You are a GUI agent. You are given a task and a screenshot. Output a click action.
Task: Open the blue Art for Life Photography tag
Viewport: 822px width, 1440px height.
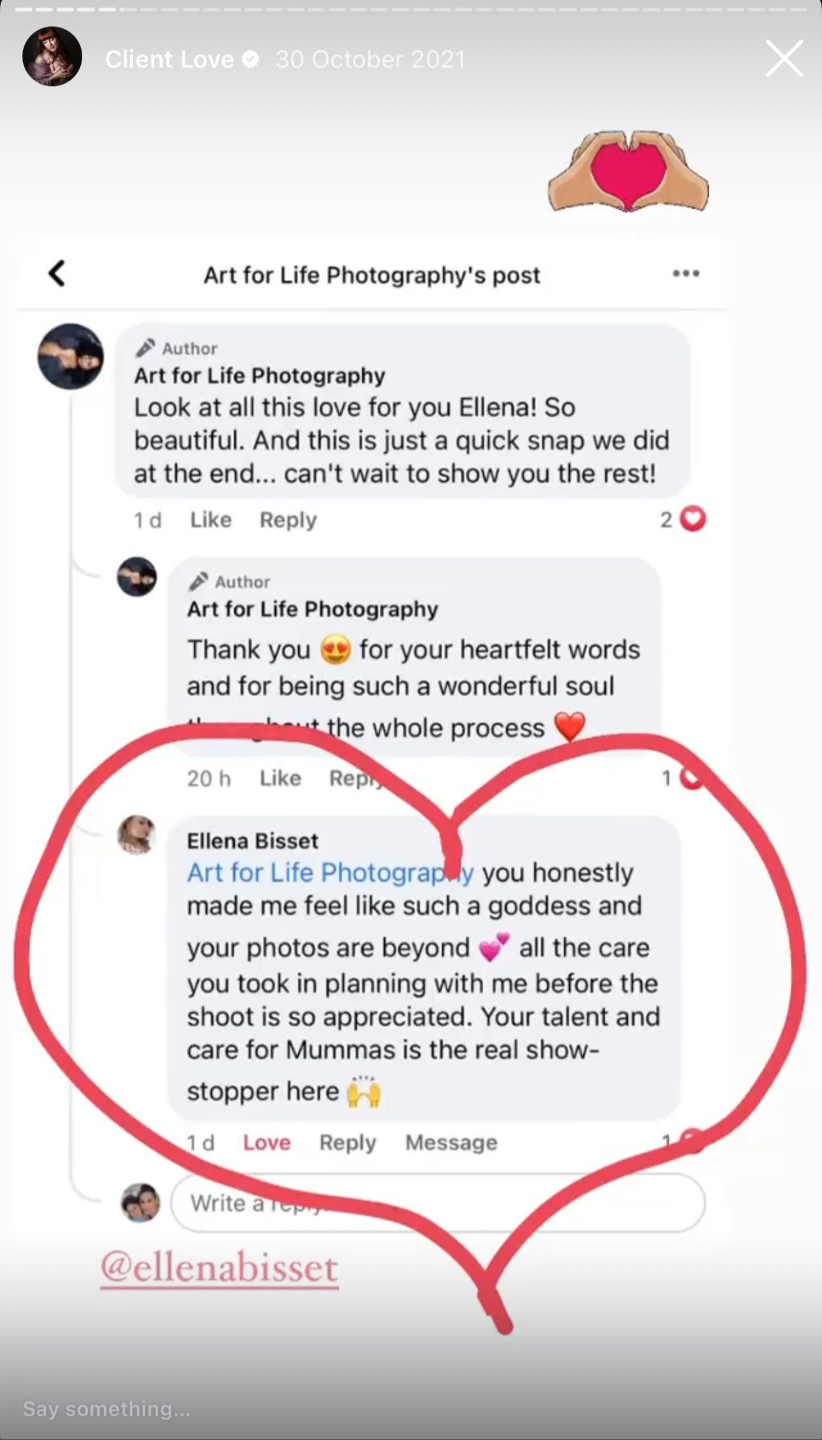[x=330, y=872]
